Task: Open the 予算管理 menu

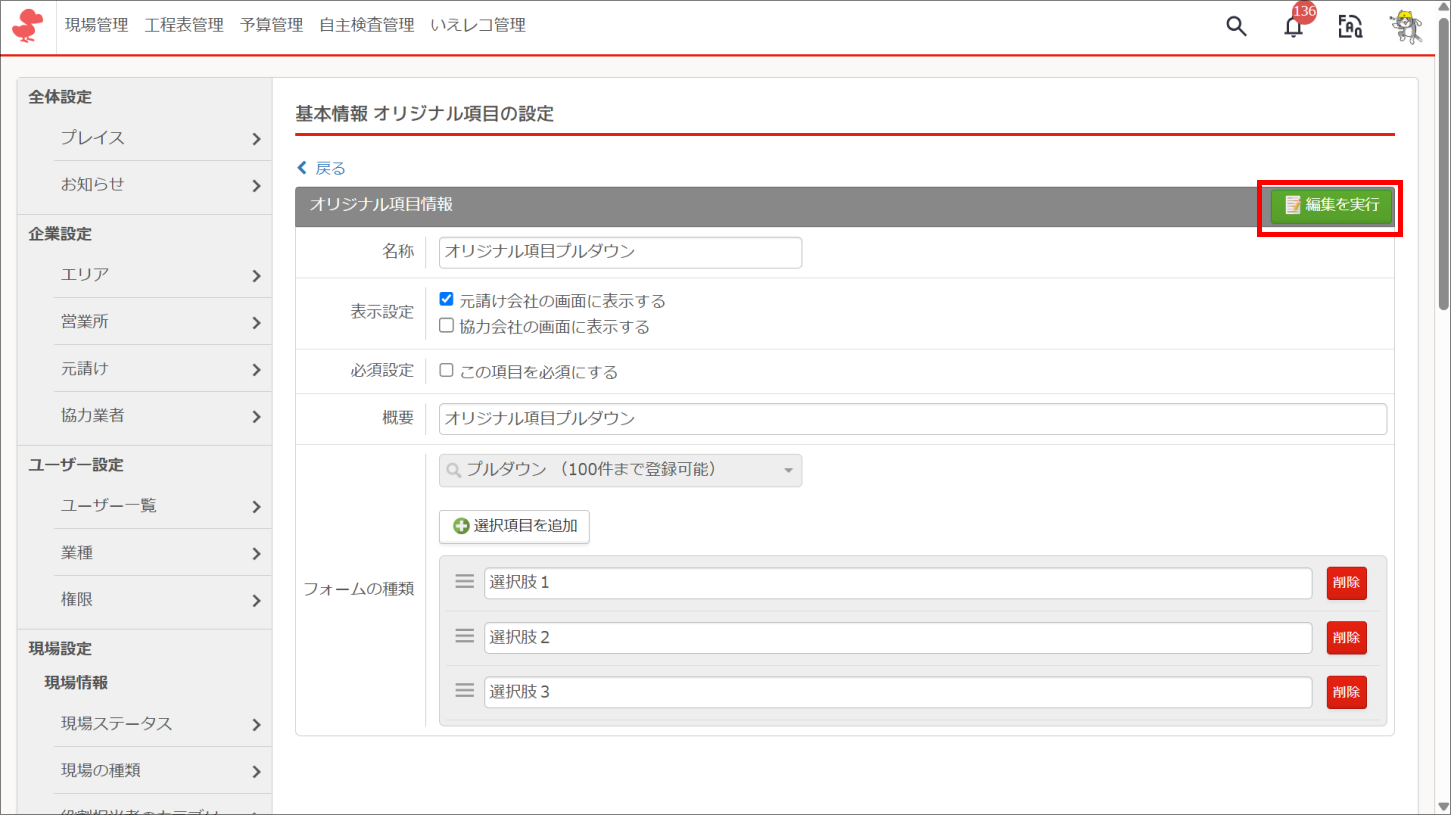Action: (271, 26)
